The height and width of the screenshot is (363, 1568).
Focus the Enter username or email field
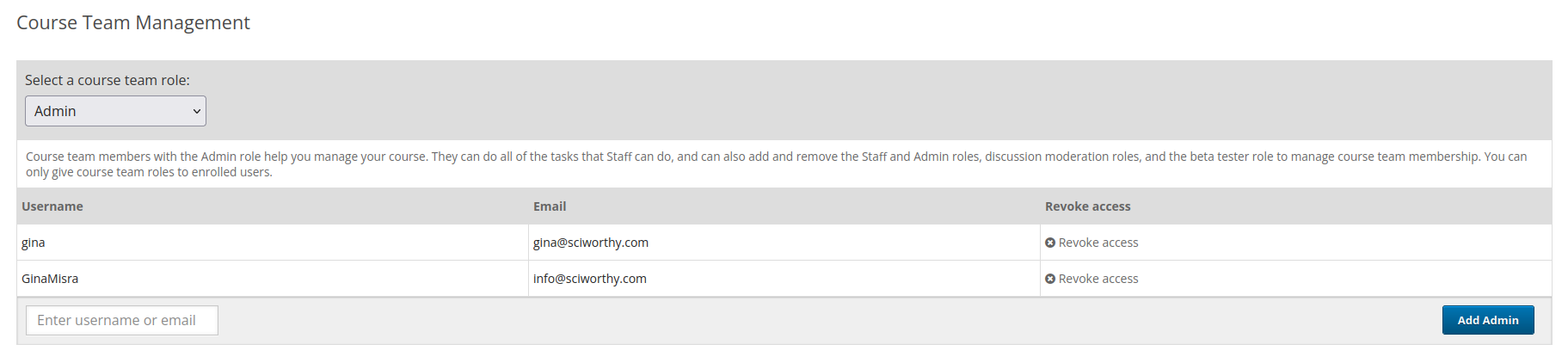coord(122,320)
